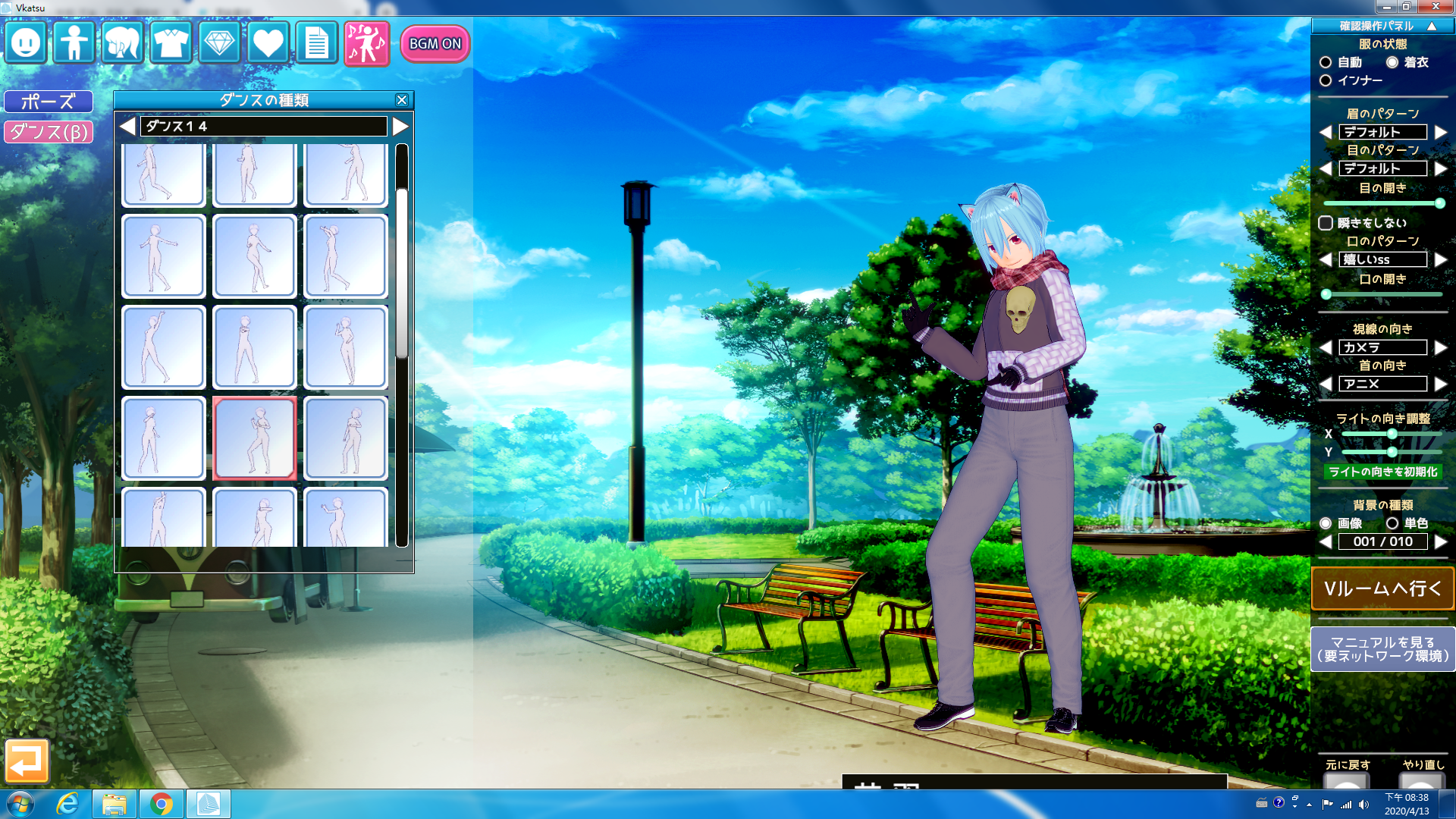Image resolution: width=1456 pixels, height=819 pixels.
Task: Open File Explorer from taskbar
Action: coord(115,804)
